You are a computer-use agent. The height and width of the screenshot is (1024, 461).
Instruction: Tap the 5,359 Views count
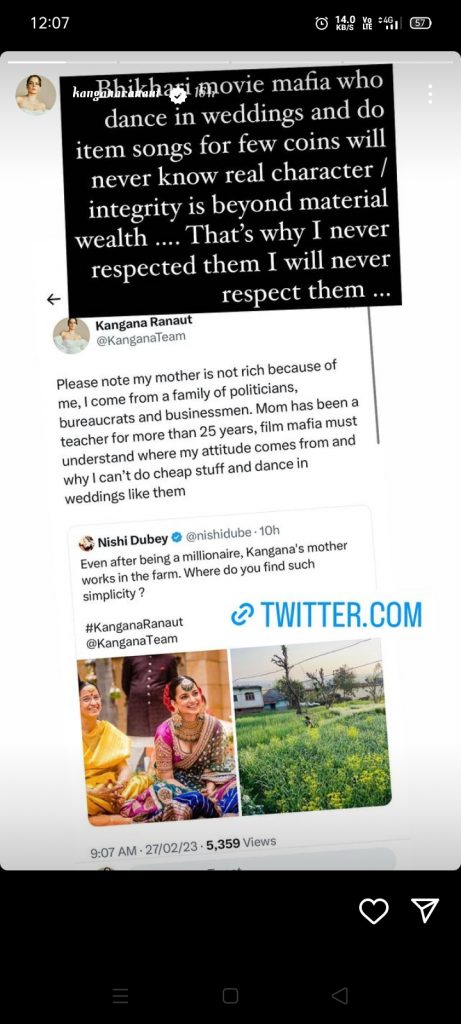coord(241,844)
